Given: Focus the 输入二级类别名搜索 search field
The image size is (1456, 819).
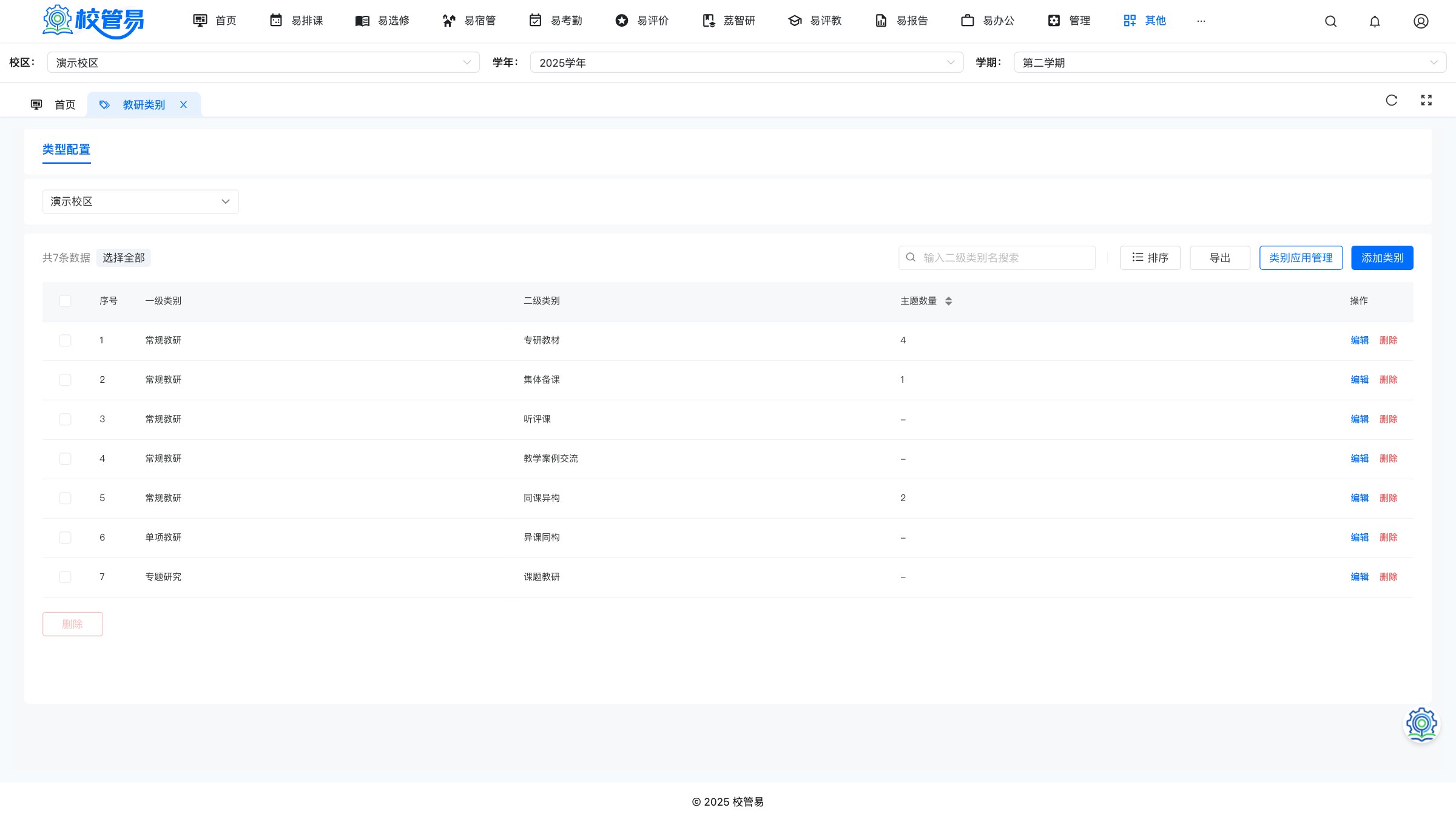Looking at the screenshot, I should point(997,258).
